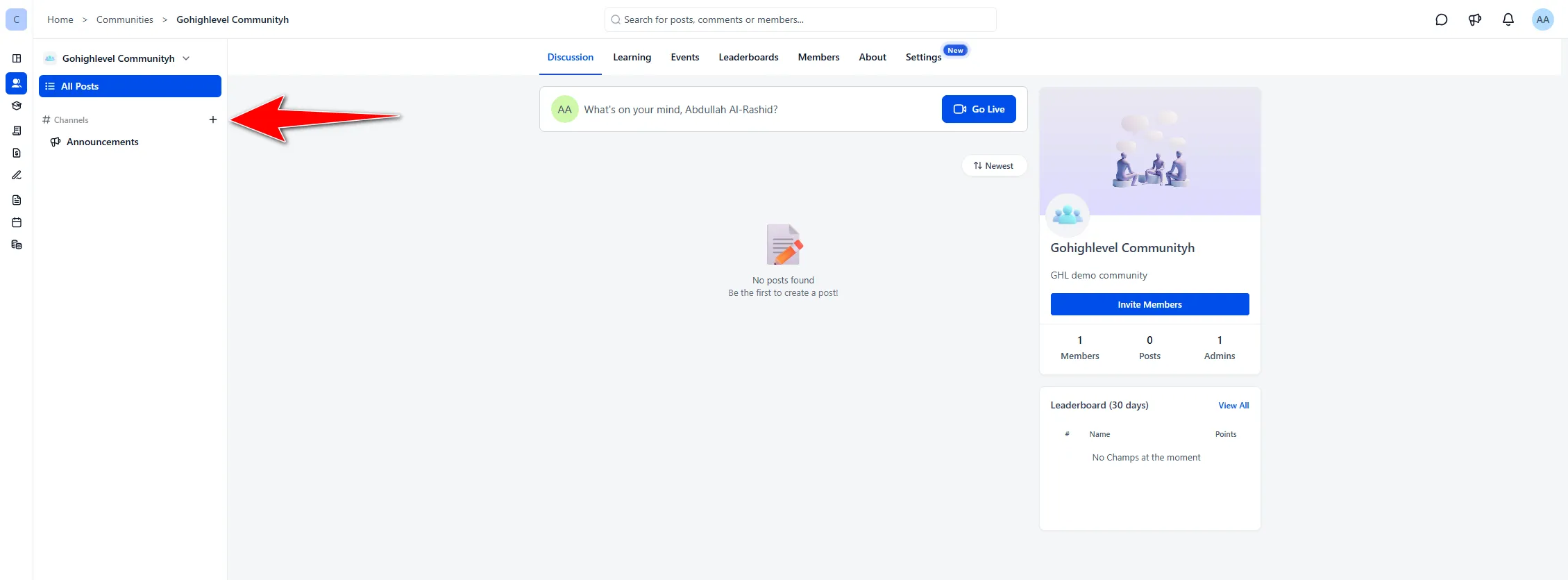Click the Invite Members button
Viewport: 1568px width, 580px height.
pyautogui.click(x=1149, y=304)
